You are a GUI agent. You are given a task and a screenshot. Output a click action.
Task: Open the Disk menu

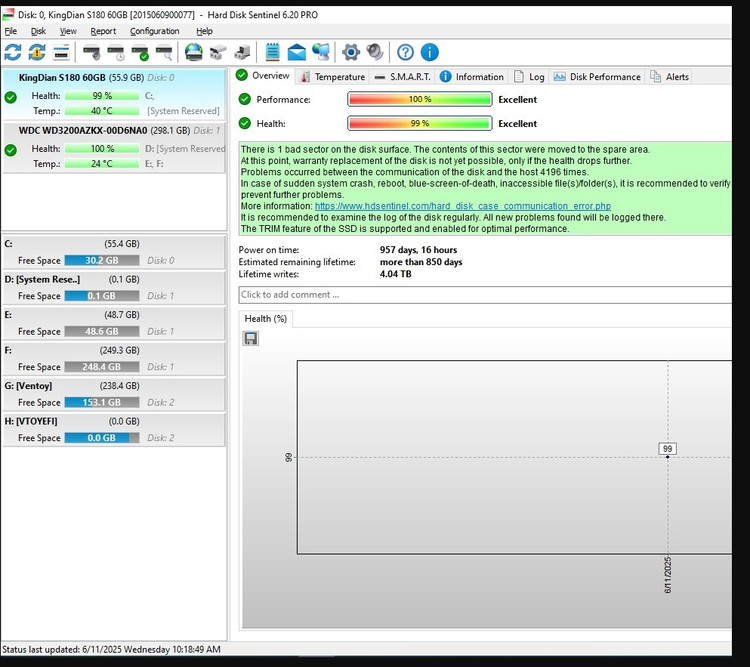38,31
